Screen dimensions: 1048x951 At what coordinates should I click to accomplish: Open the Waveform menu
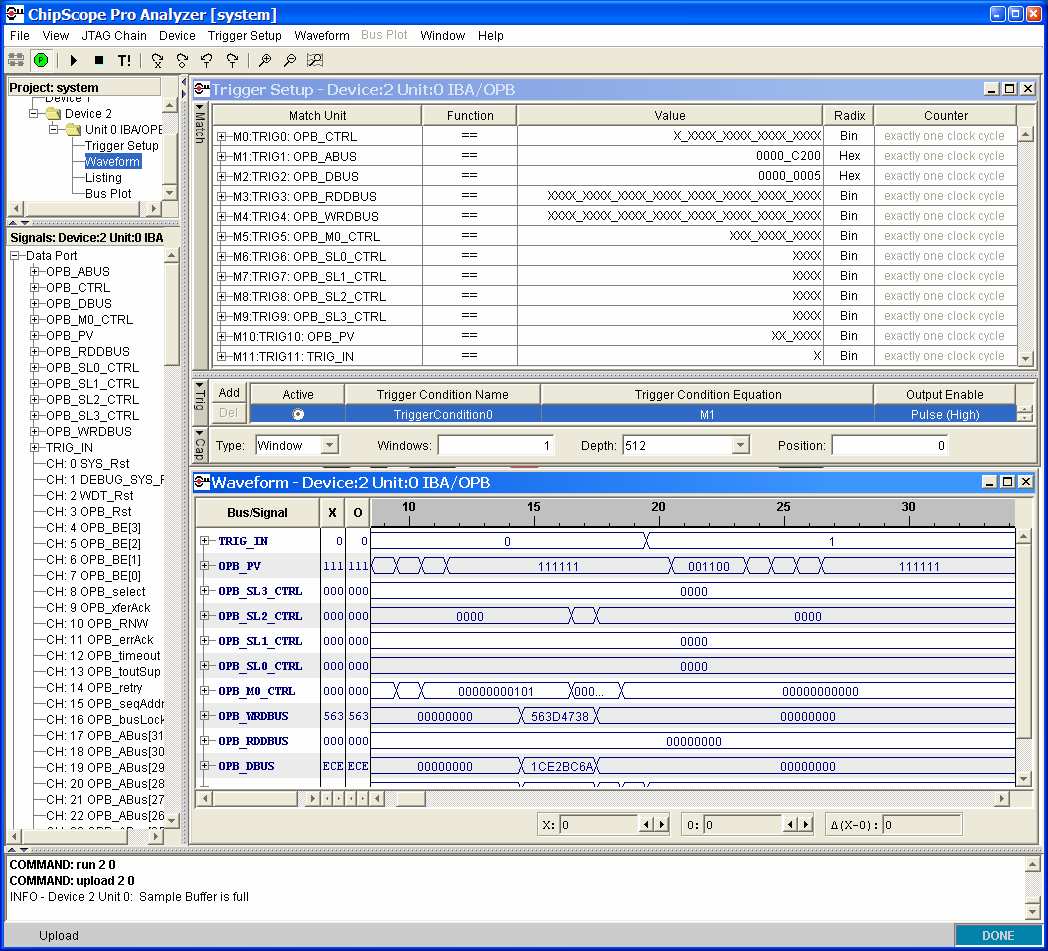click(x=321, y=35)
